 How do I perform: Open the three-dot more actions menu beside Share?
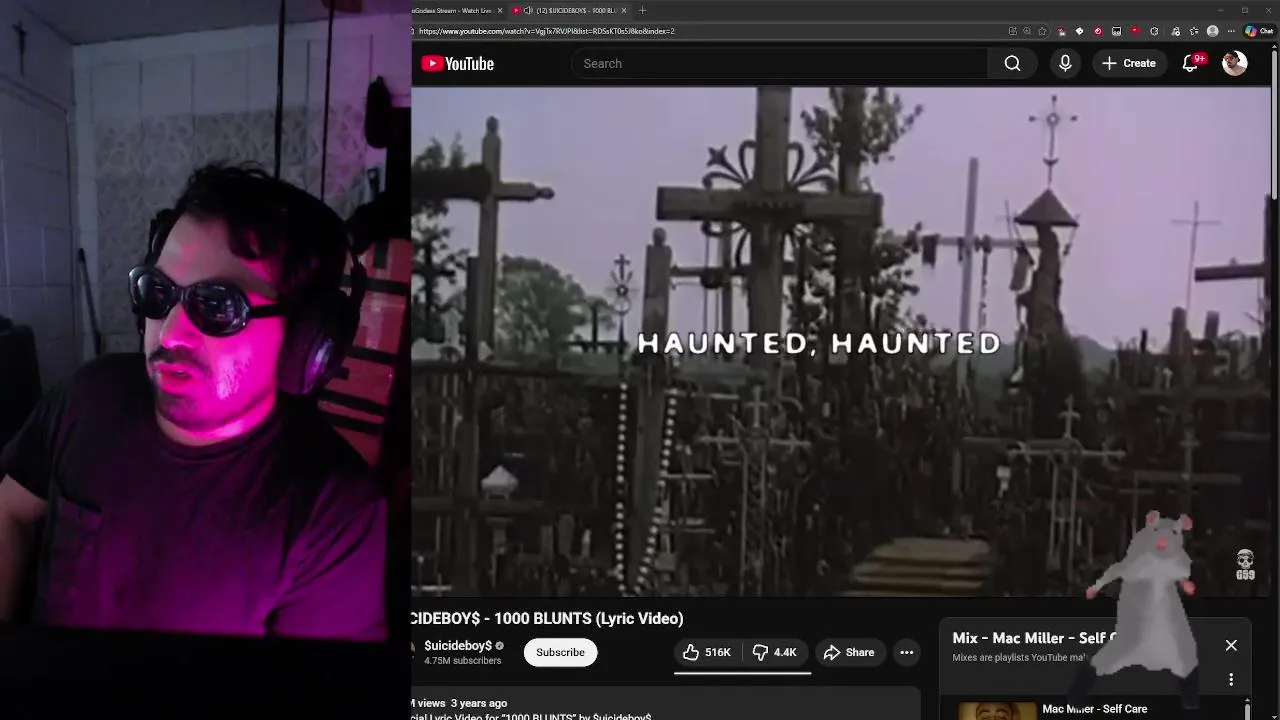point(907,652)
